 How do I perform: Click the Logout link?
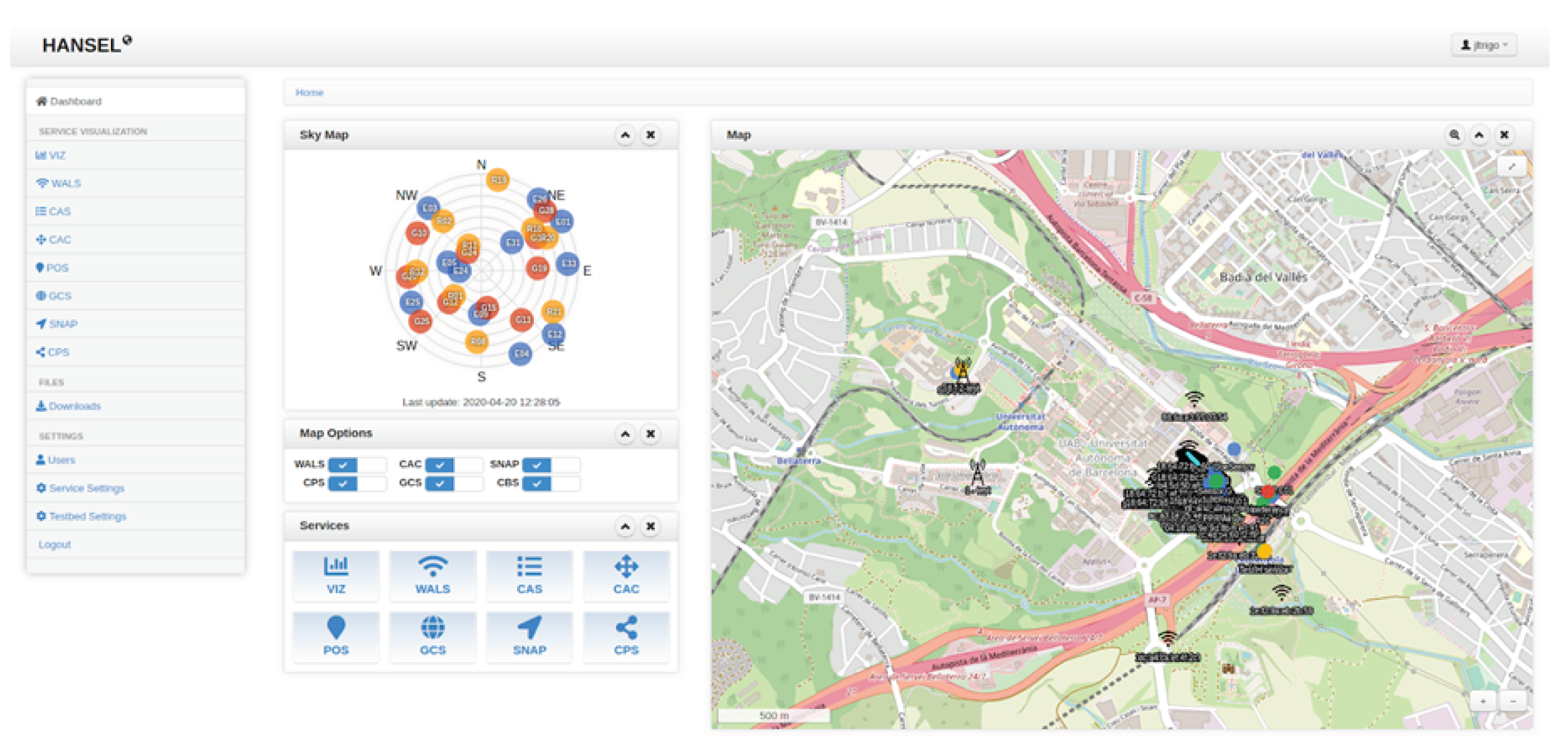(54, 544)
